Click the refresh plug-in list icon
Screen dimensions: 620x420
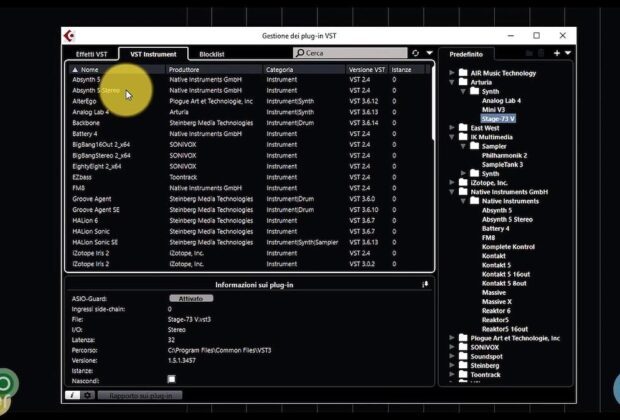pyautogui.click(x=415, y=53)
